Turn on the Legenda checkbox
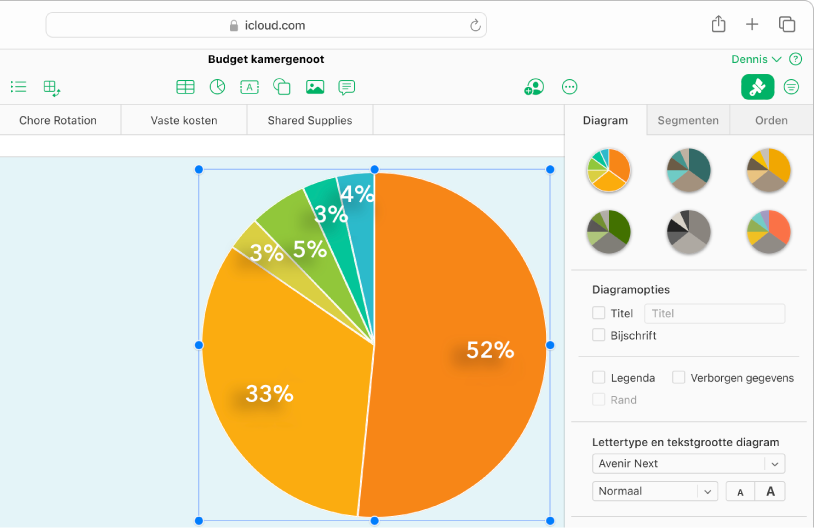The height and width of the screenshot is (529, 814). click(599, 378)
